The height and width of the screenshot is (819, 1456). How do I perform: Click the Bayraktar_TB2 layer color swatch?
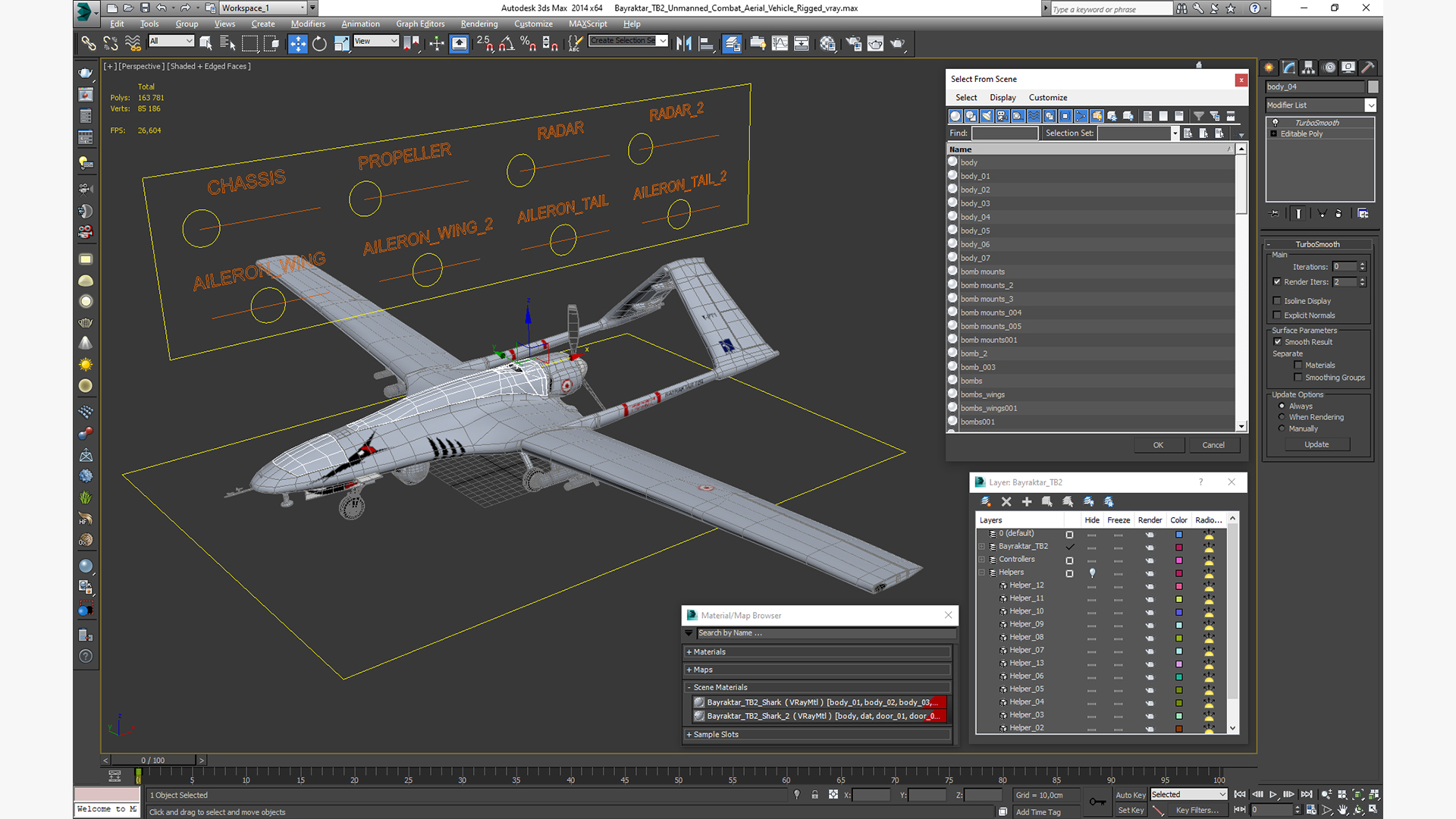point(1178,547)
